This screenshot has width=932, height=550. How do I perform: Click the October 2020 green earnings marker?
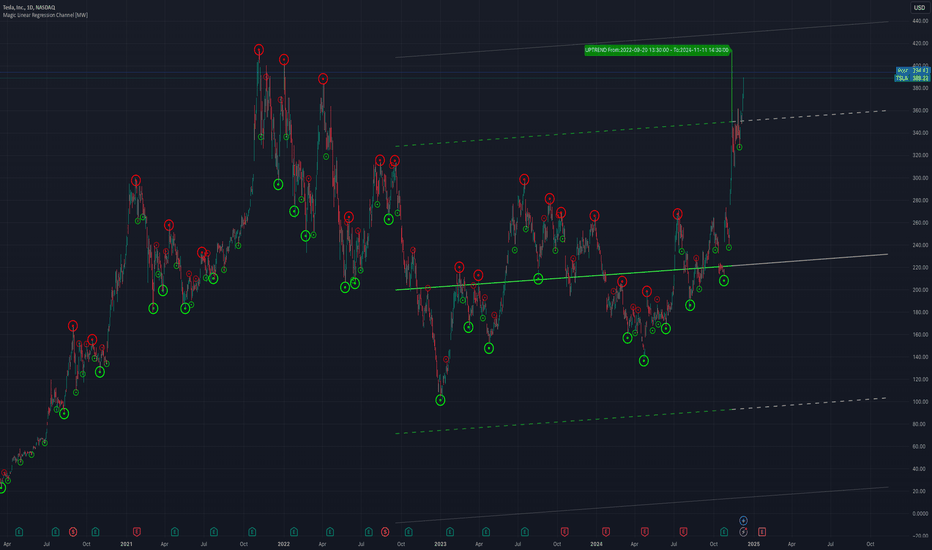[95, 532]
